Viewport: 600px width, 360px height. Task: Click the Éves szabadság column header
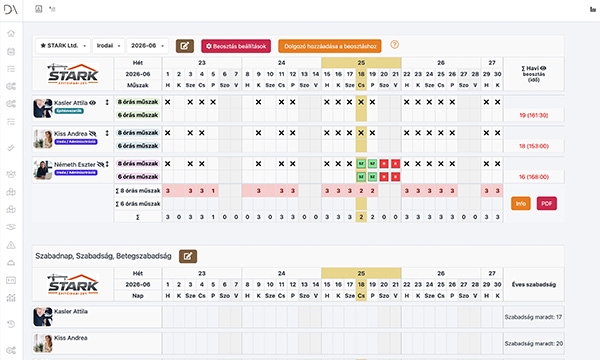(534, 285)
